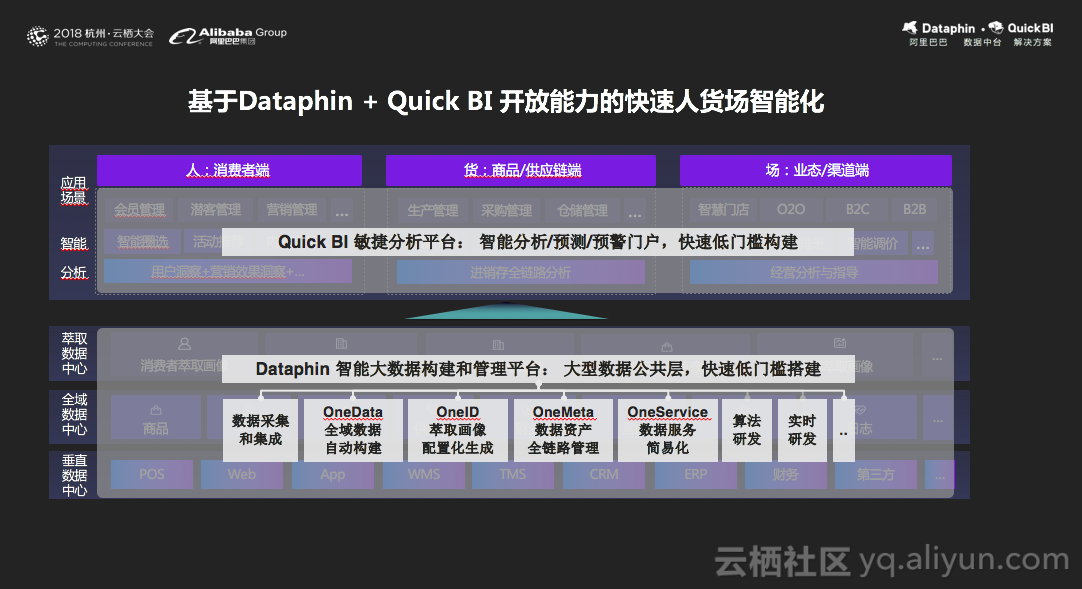Screen dimensions: 1082x589
Task: Click the OneID 萃取画像配置化生成 card
Action: point(458,430)
